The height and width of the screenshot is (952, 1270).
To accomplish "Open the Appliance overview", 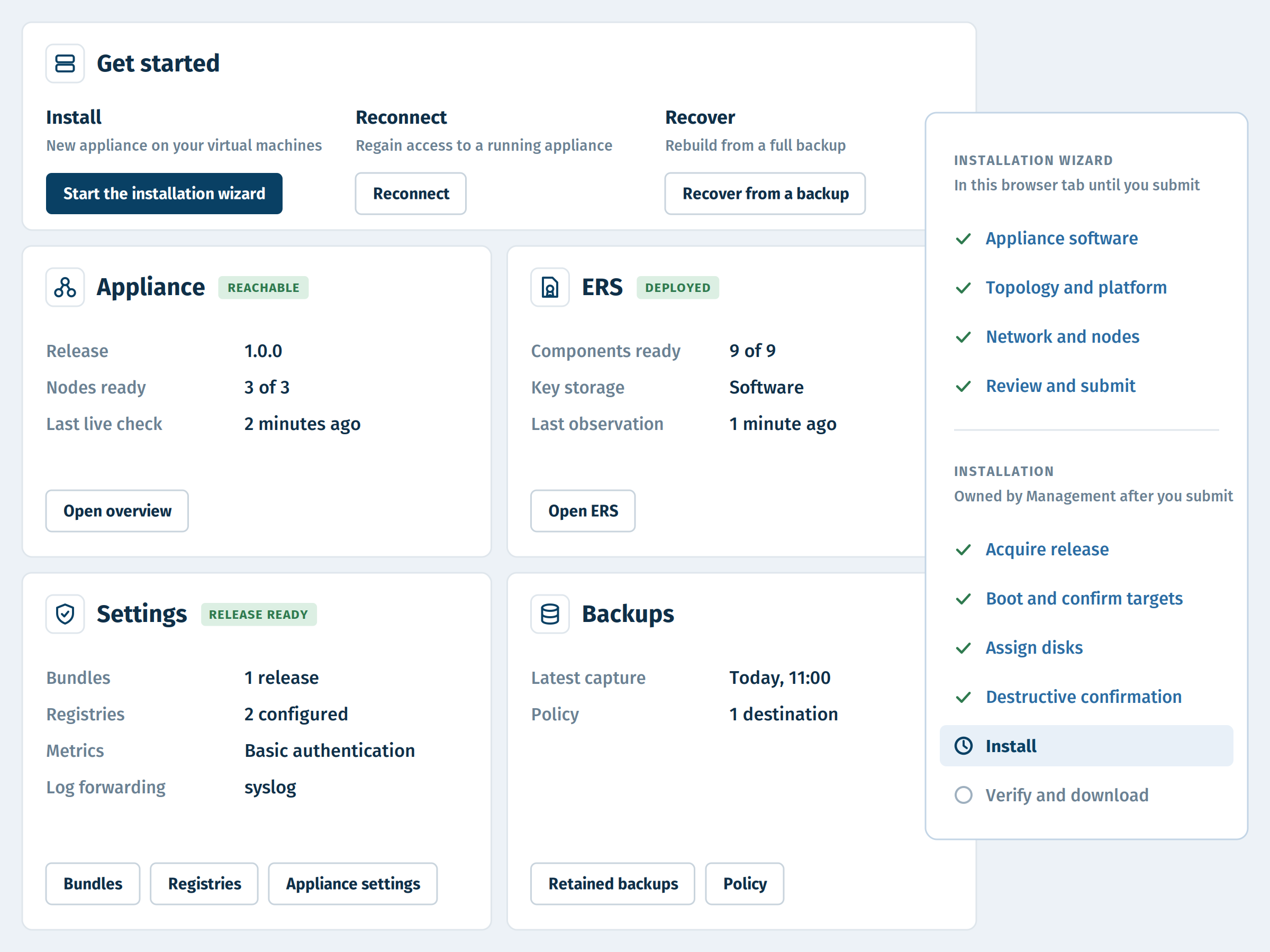I will [117, 511].
